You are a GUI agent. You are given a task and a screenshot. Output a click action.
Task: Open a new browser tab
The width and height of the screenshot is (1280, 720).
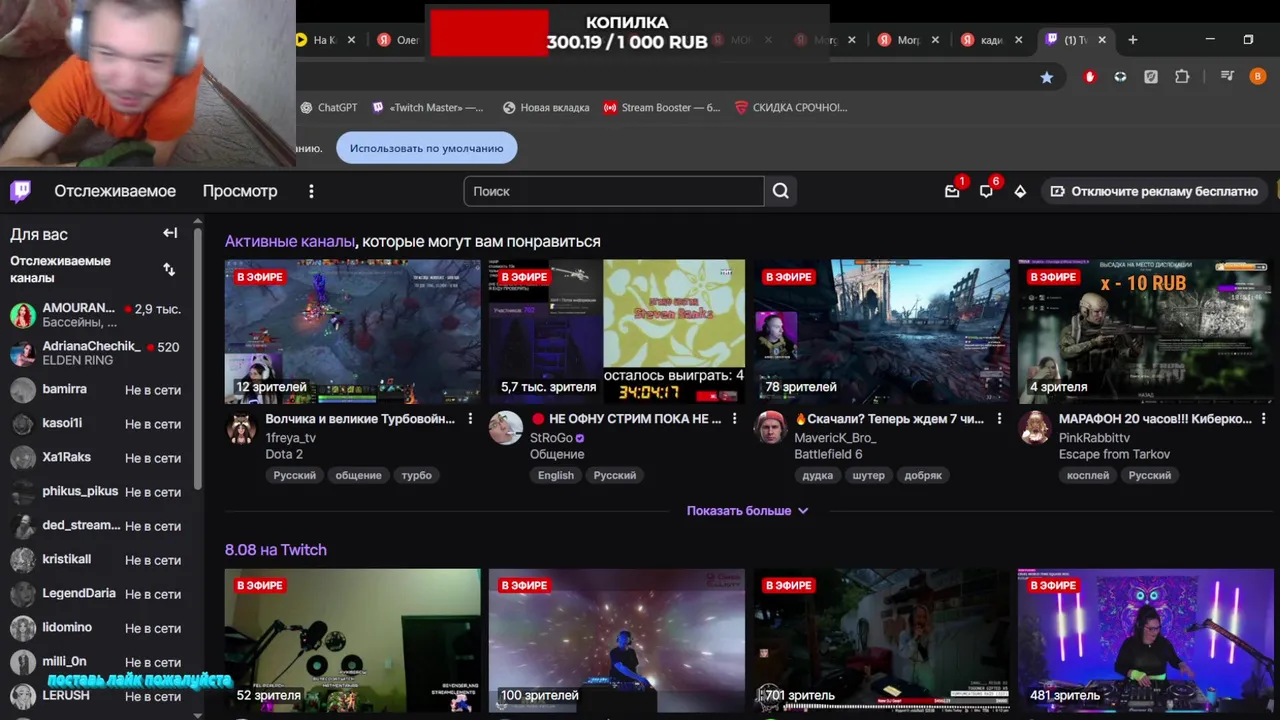[x=1133, y=40]
